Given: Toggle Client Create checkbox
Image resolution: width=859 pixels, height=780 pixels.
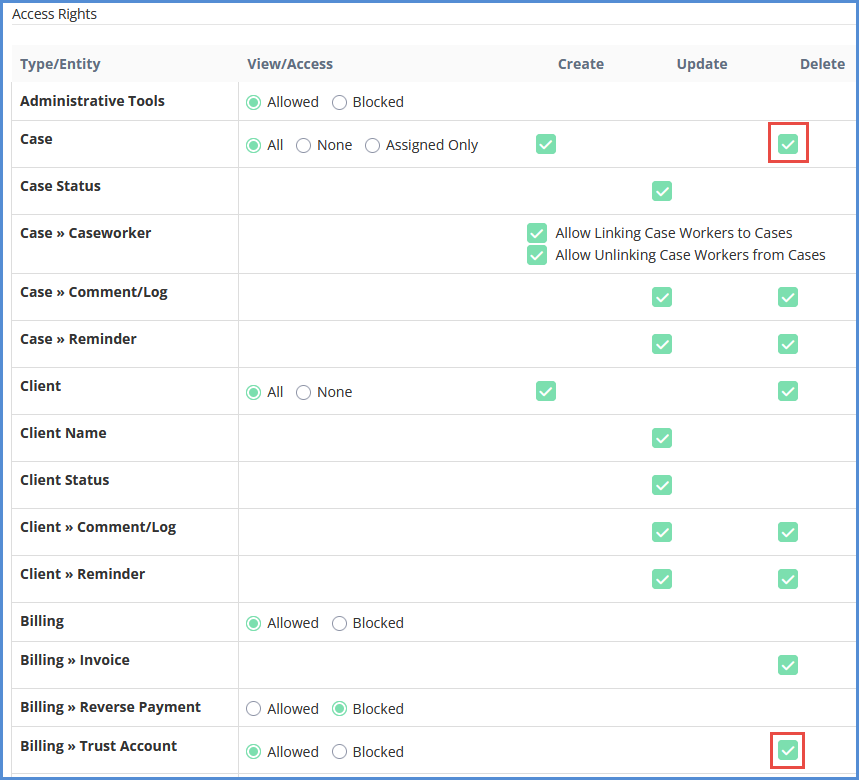Looking at the screenshot, I should click(x=546, y=391).
